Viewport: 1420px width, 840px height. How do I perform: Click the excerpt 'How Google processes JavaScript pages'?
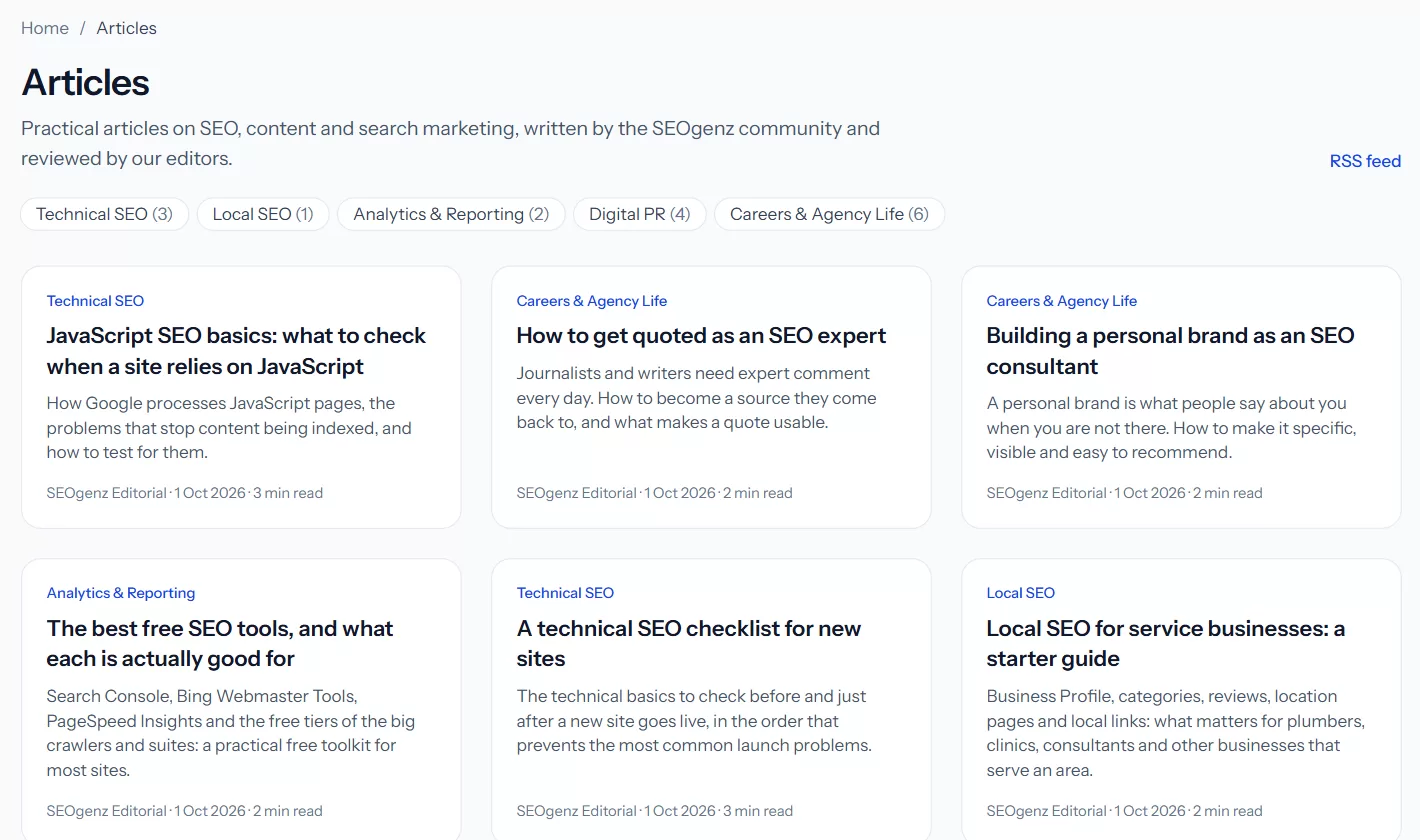(x=229, y=428)
